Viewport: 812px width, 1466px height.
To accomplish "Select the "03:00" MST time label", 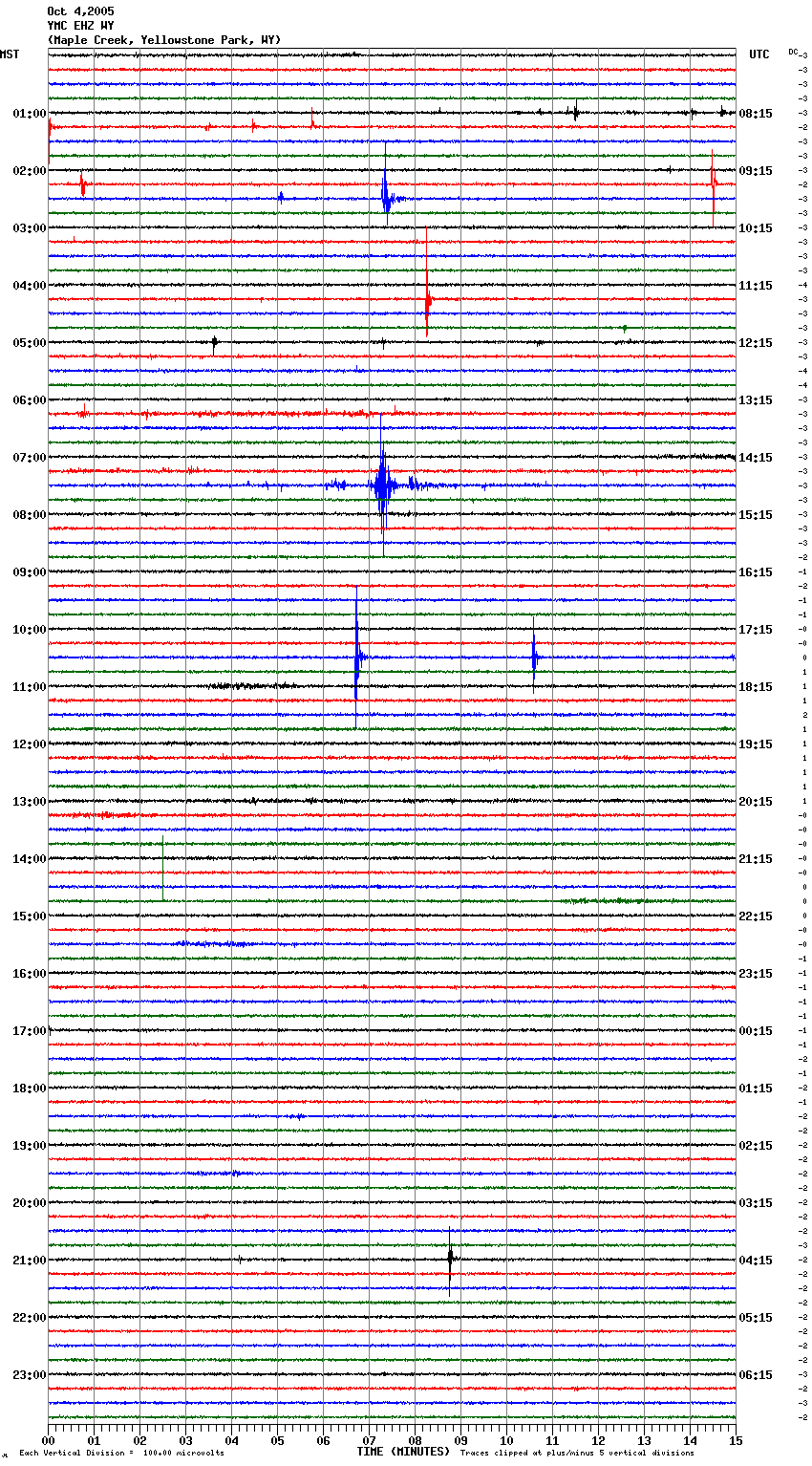I will pyautogui.click(x=30, y=228).
